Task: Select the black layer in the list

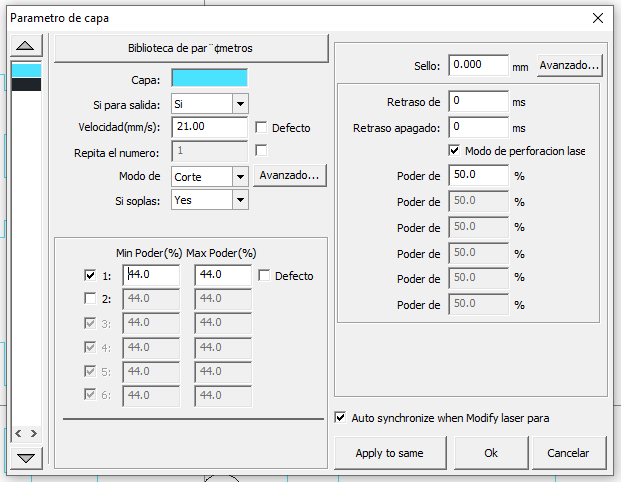Action: 26,85
